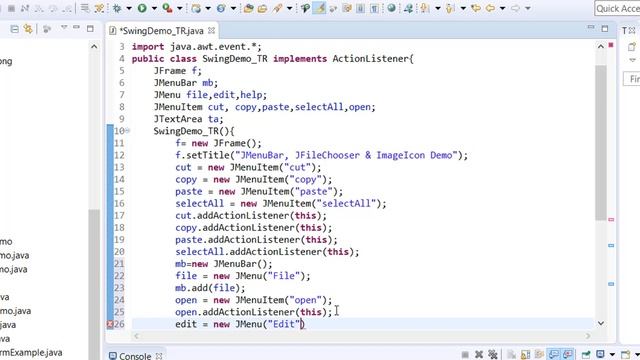
Task: Click the Pin Console icon
Action: click(x=586, y=355)
